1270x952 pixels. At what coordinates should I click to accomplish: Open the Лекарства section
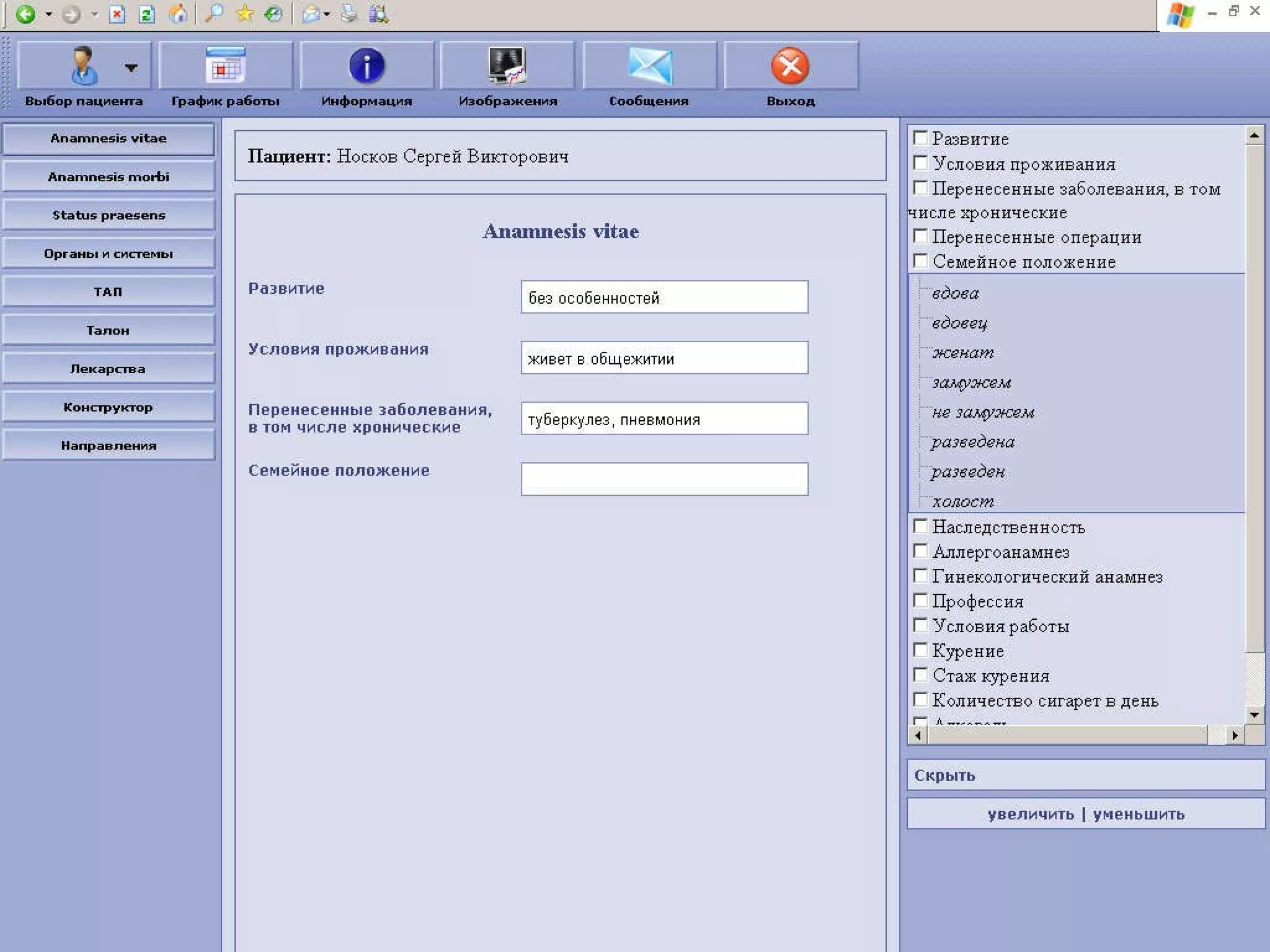point(109,369)
